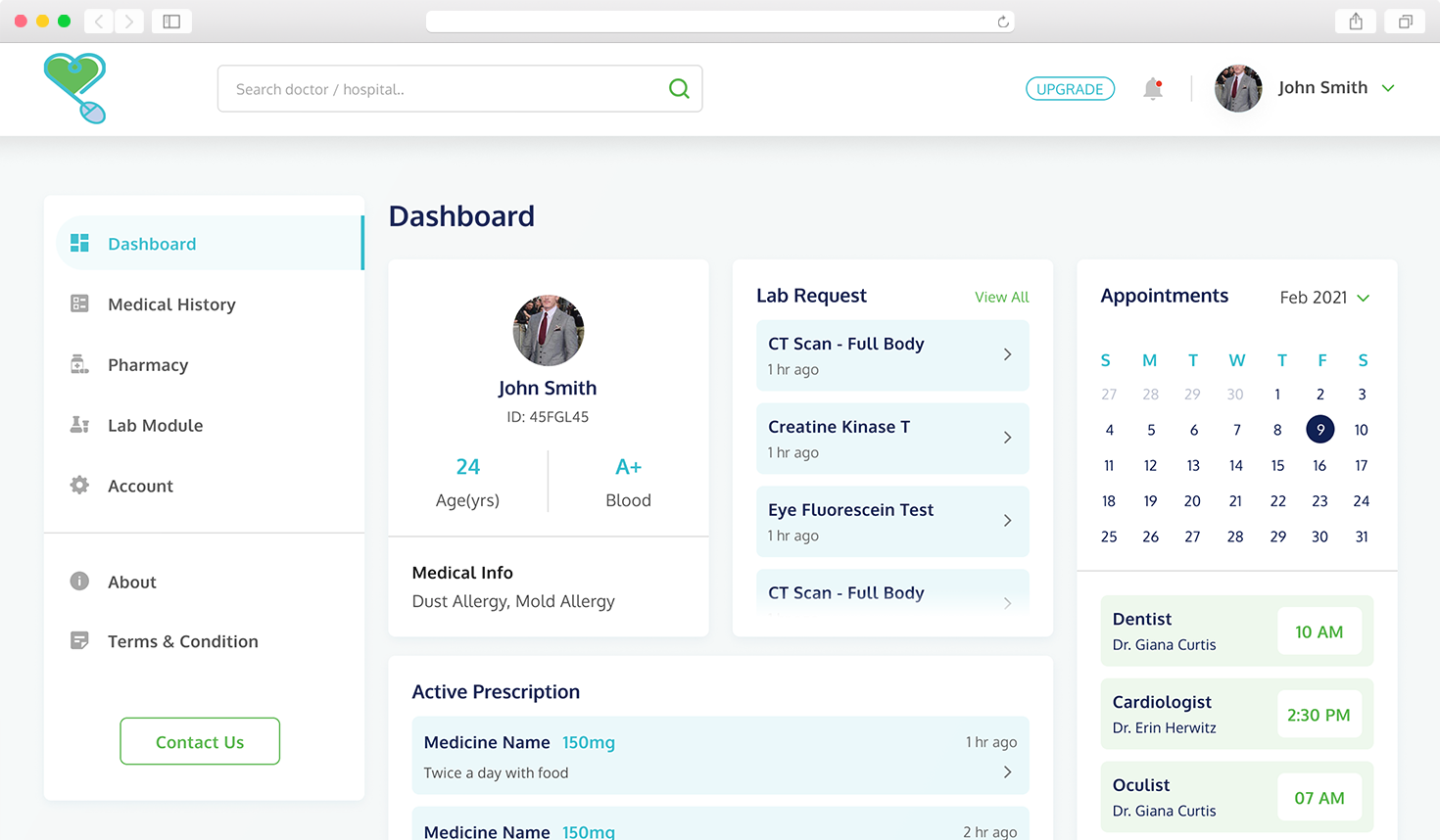Click the notification bell icon
This screenshot has width=1440, height=840.
1153,89
